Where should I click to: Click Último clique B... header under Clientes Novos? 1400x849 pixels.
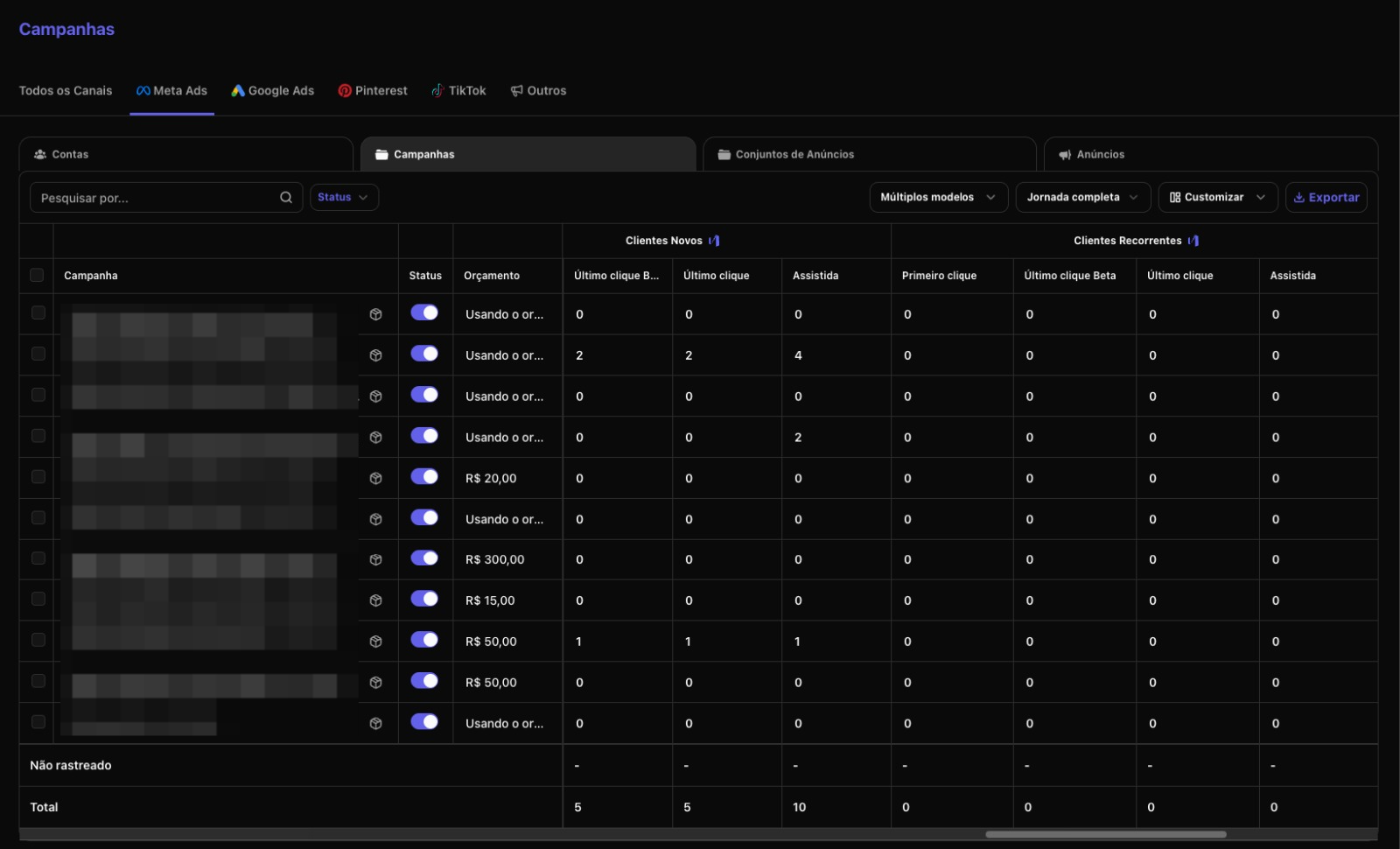[x=616, y=276]
